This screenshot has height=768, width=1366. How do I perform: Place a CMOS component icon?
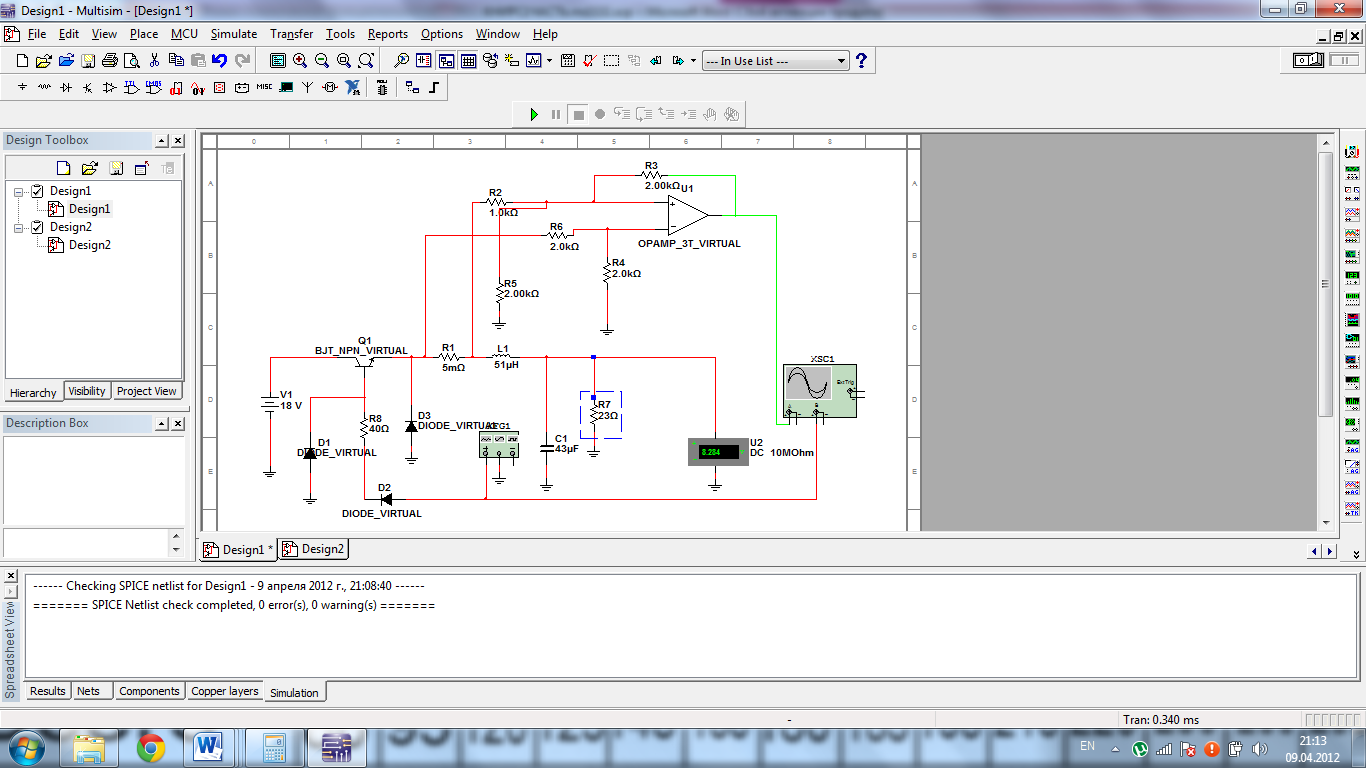pos(154,87)
